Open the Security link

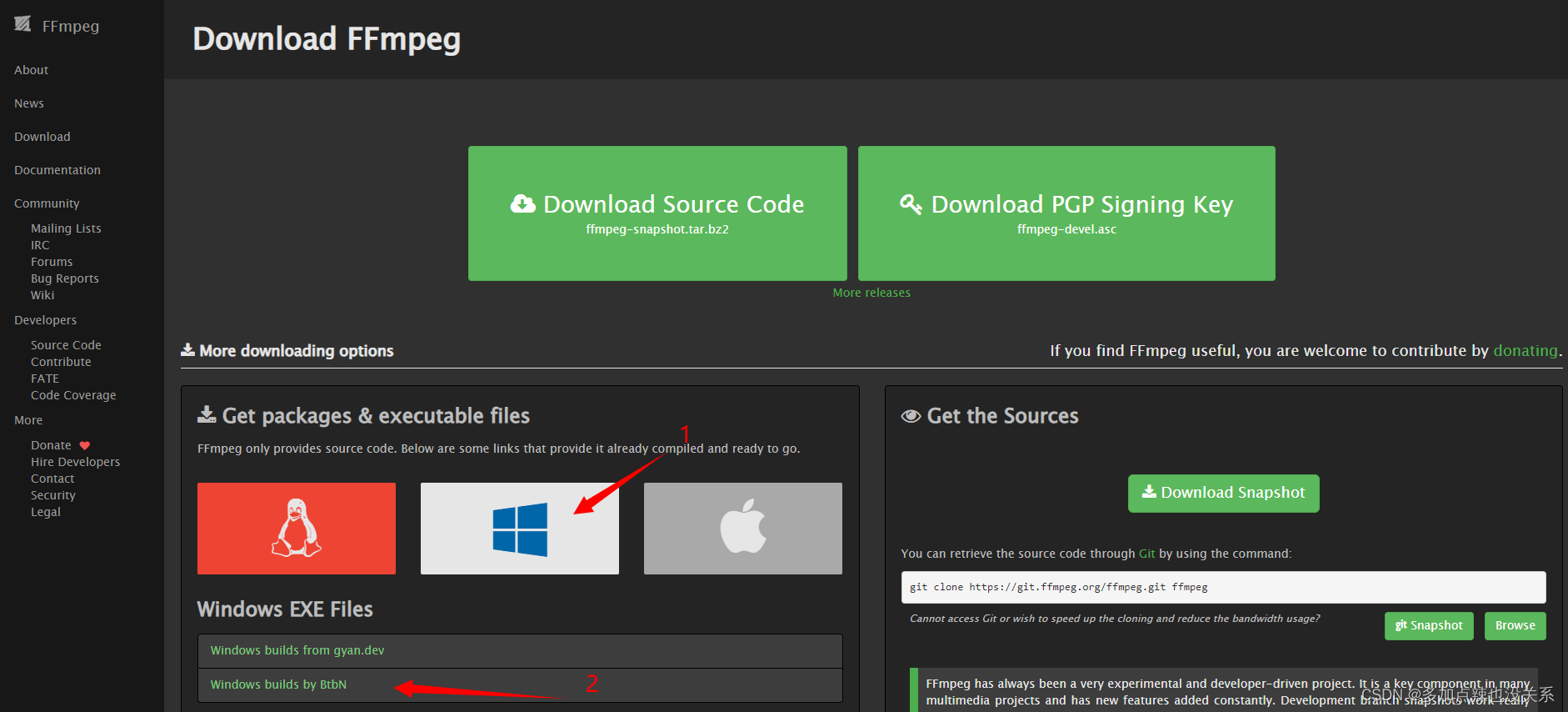pyautogui.click(x=53, y=495)
